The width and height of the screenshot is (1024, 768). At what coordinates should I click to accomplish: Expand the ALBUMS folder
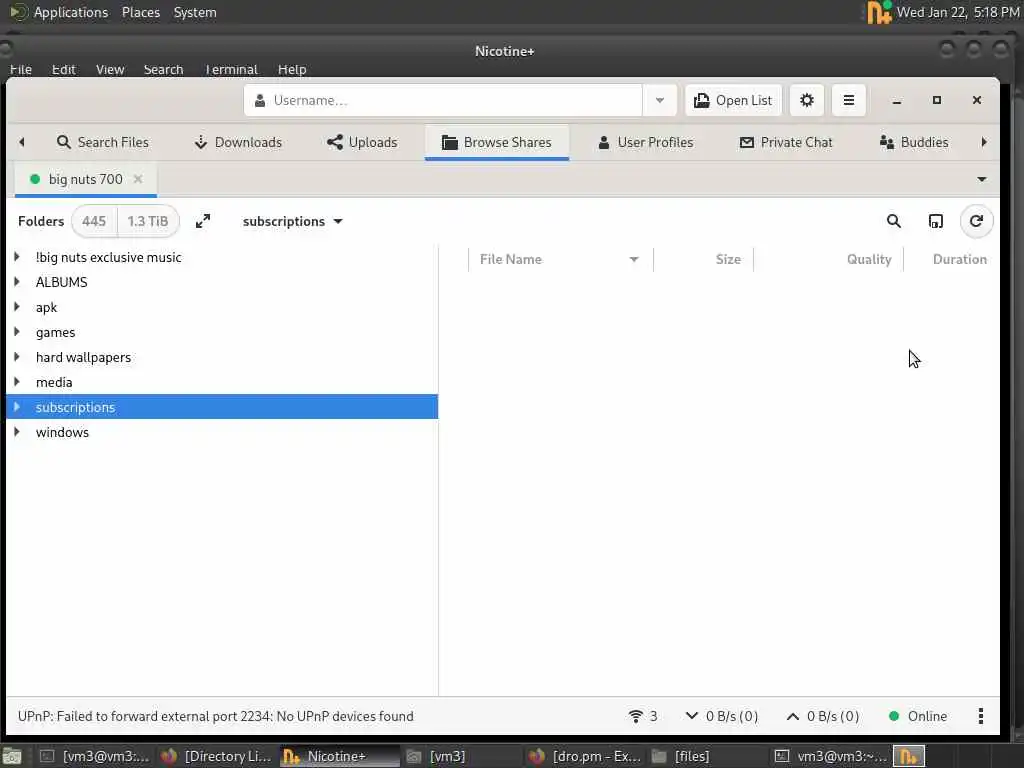[17, 282]
